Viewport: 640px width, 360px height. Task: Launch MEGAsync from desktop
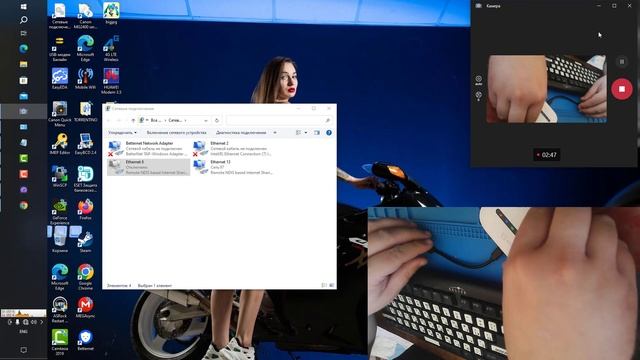click(x=85, y=307)
